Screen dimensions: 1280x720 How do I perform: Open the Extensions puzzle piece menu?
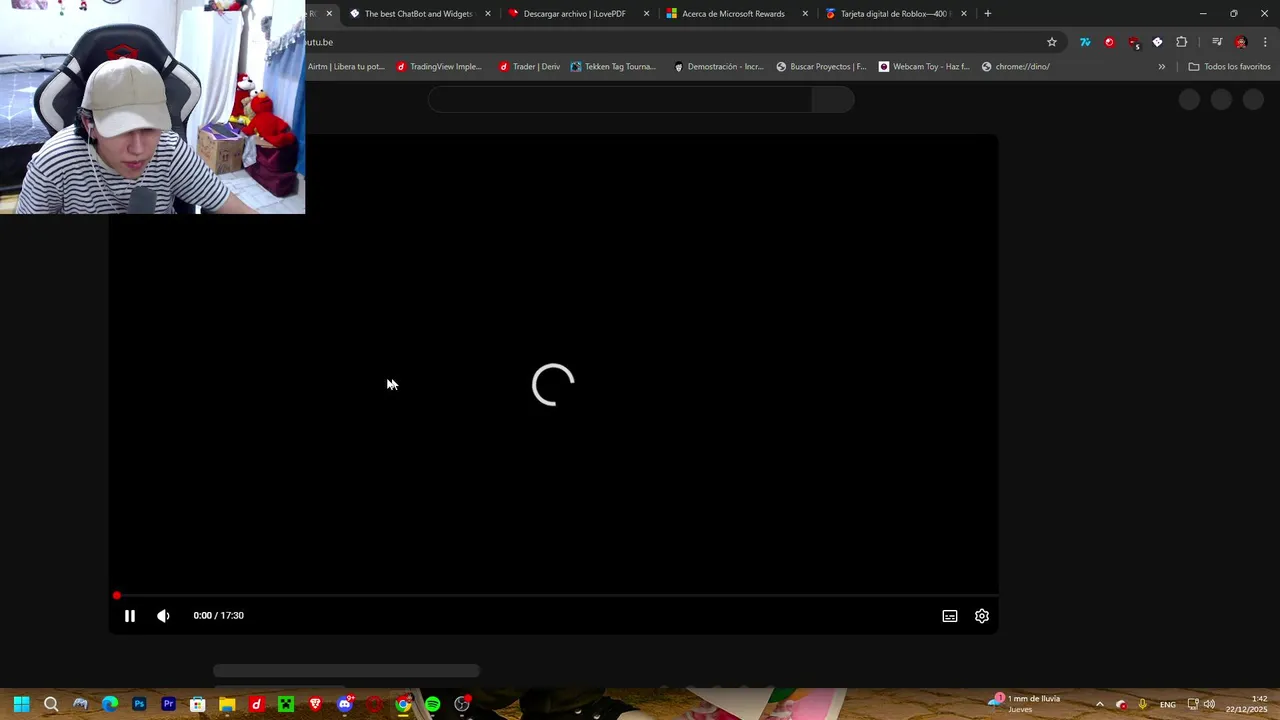point(1182,42)
